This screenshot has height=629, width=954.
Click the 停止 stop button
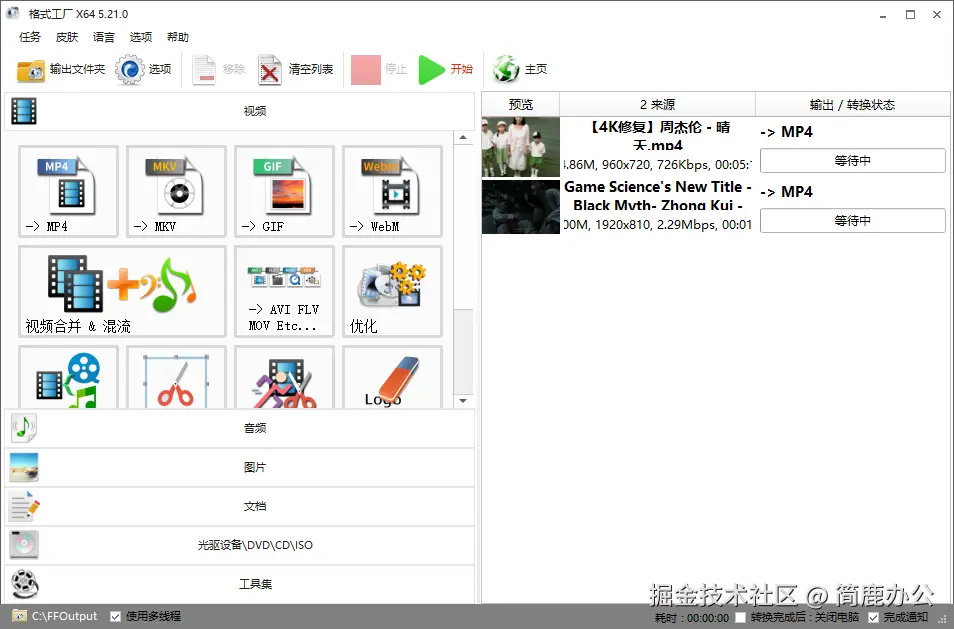click(379, 69)
